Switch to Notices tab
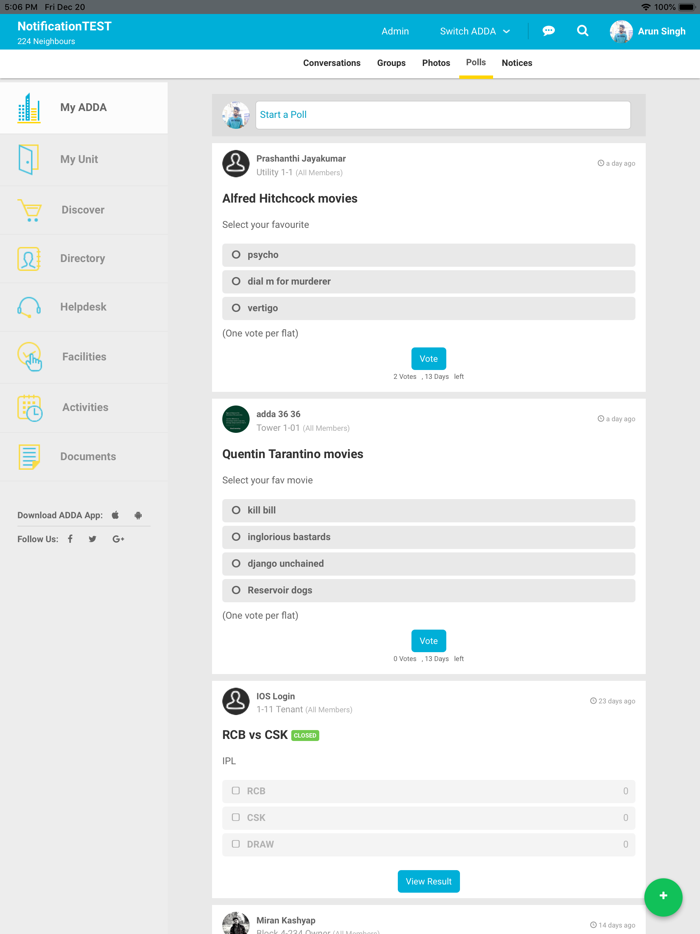The width and height of the screenshot is (700, 934). point(517,63)
